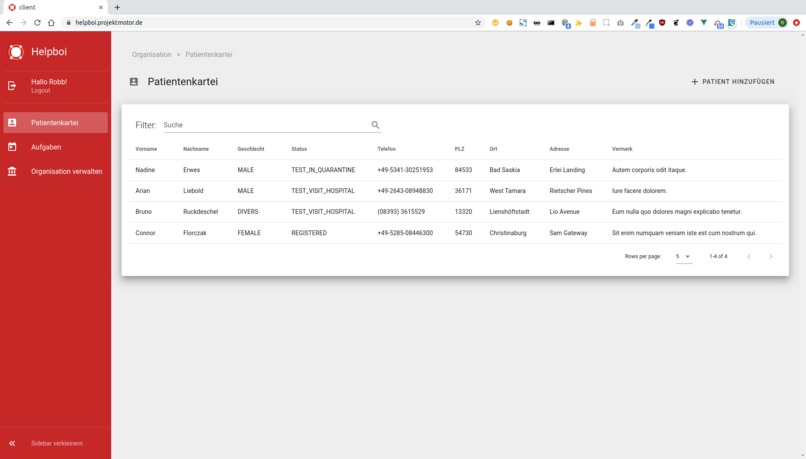
Task: Go to the next table page arrow
Action: click(x=771, y=256)
